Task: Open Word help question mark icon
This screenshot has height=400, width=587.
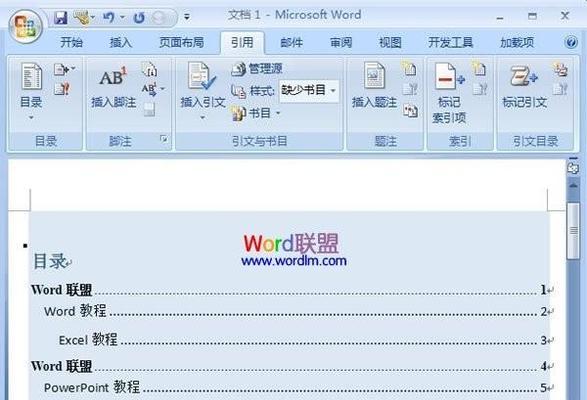Action: click(571, 42)
